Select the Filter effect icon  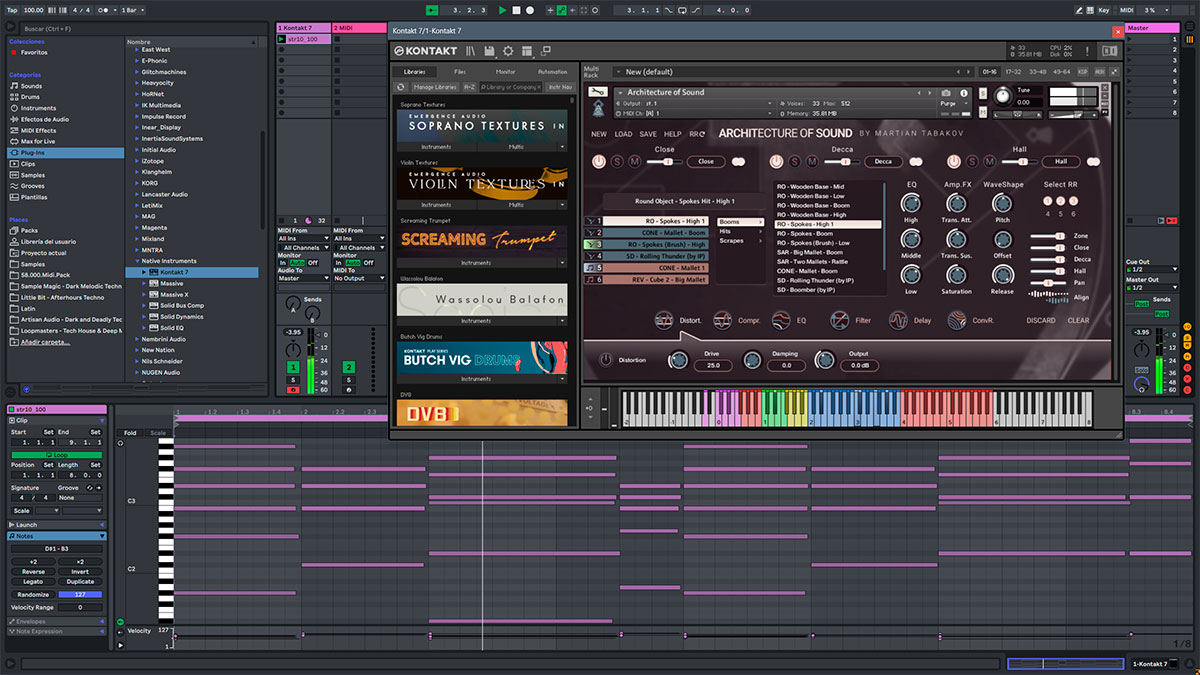840,320
